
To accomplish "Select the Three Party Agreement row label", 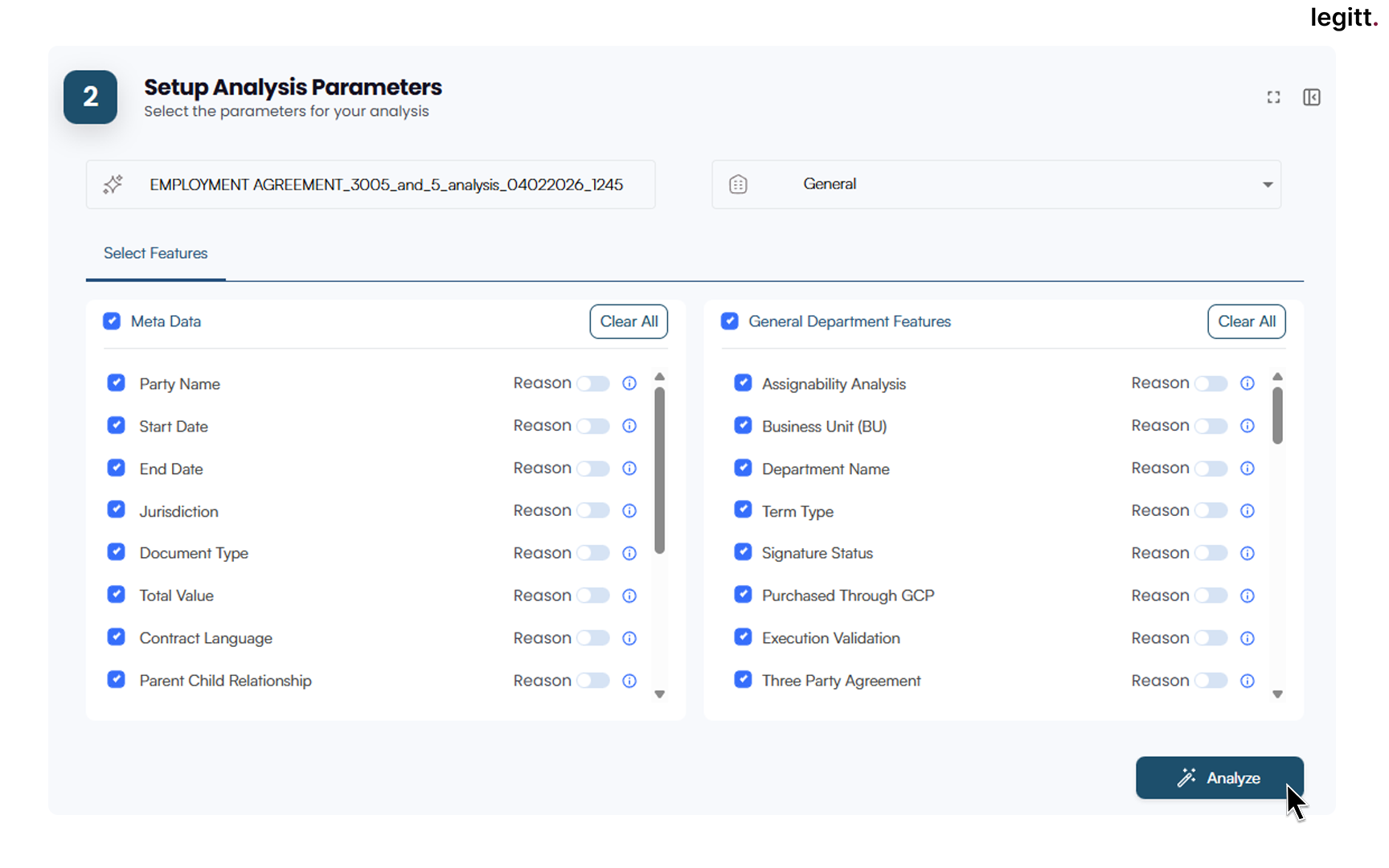I will pos(841,680).
